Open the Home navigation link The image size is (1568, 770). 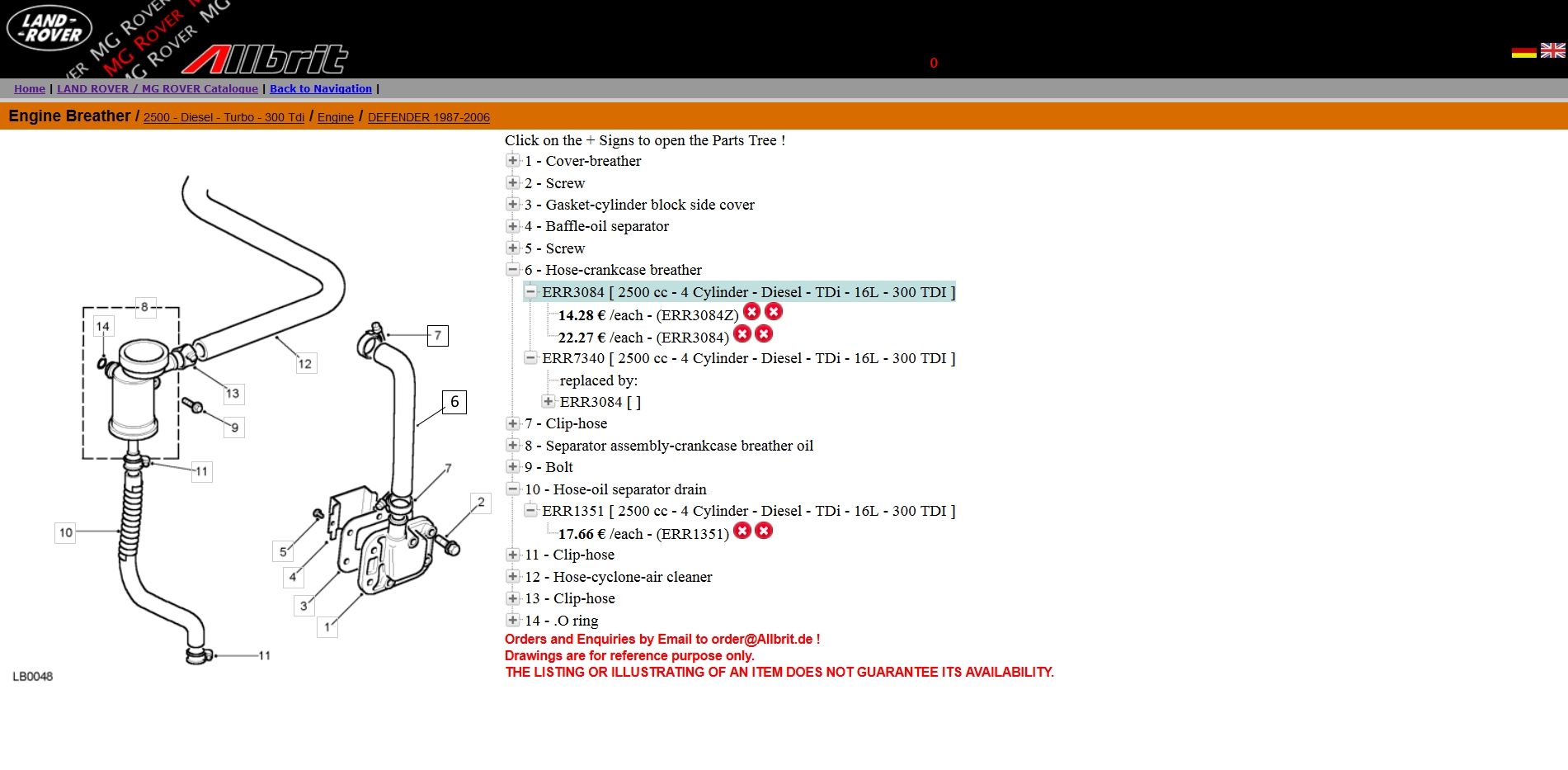pyautogui.click(x=30, y=89)
